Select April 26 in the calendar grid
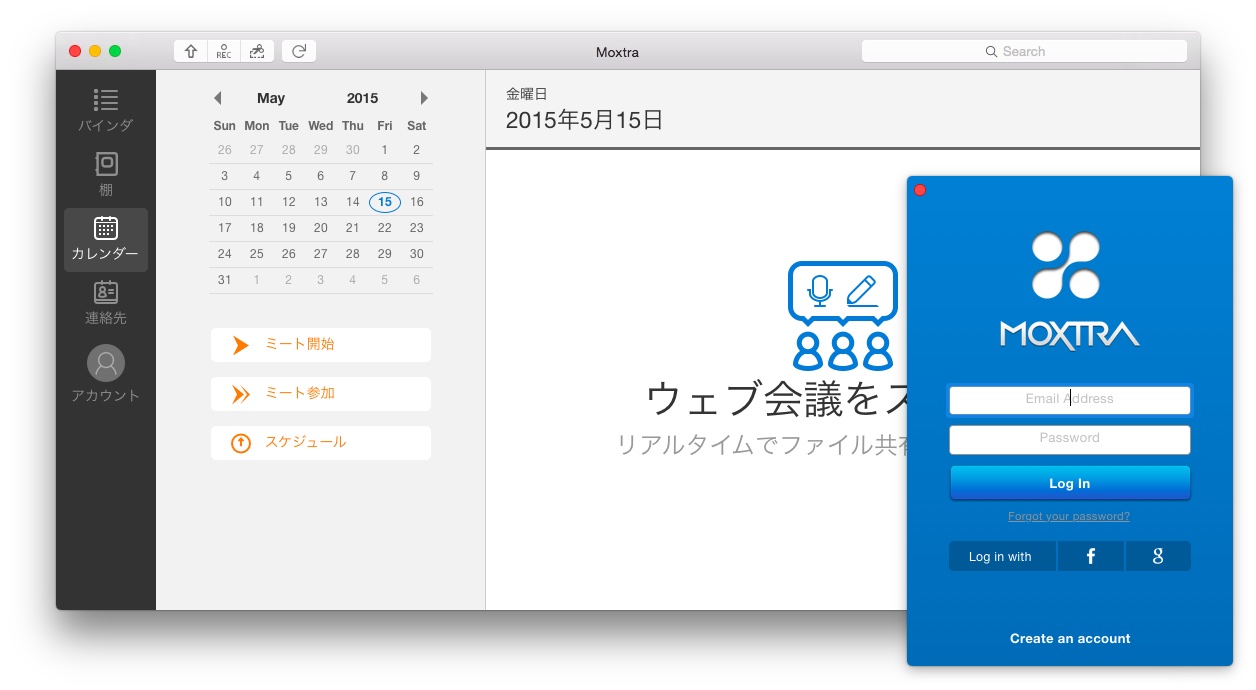 225,150
